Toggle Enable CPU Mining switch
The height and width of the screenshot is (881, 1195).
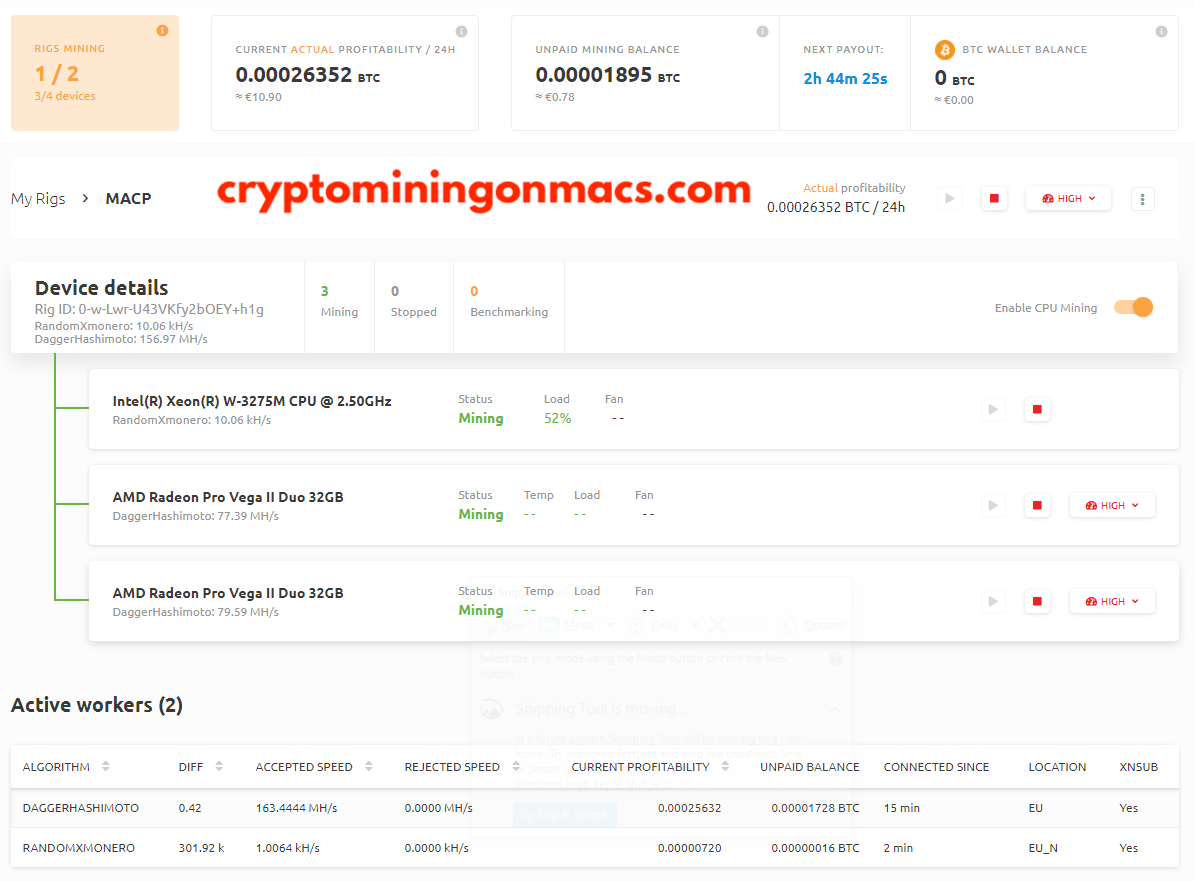coord(1133,307)
